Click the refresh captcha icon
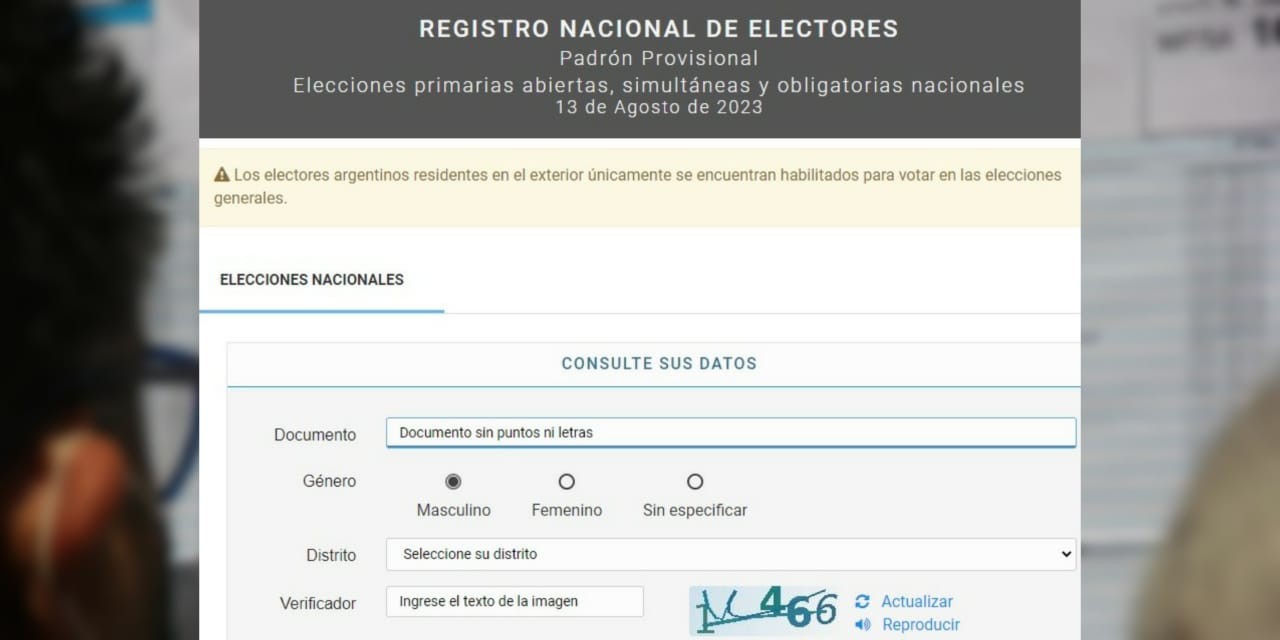The width and height of the screenshot is (1280, 640). [861, 601]
